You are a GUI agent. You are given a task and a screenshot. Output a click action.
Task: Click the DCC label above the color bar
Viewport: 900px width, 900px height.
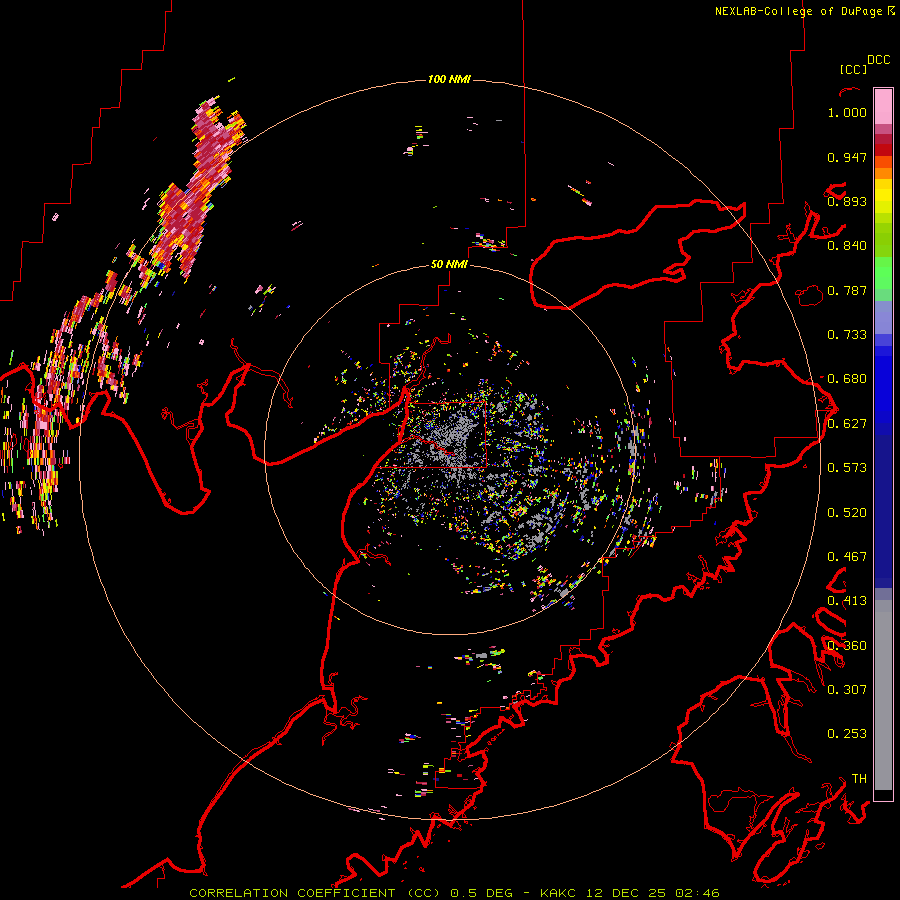(879, 60)
